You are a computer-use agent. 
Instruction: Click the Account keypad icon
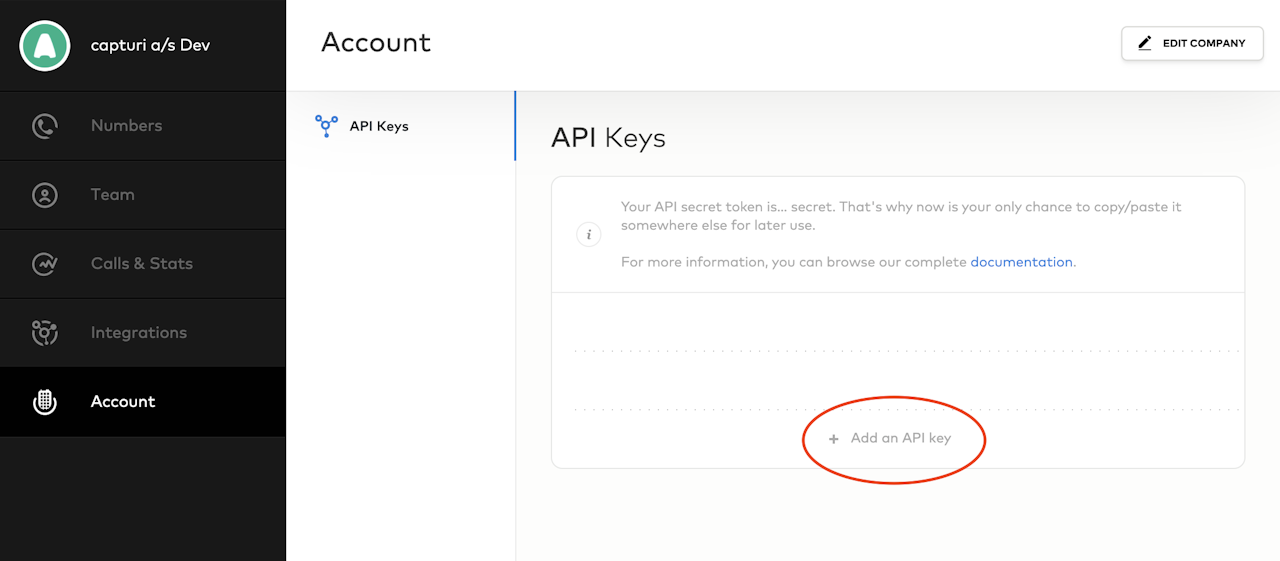coord(45,402)
